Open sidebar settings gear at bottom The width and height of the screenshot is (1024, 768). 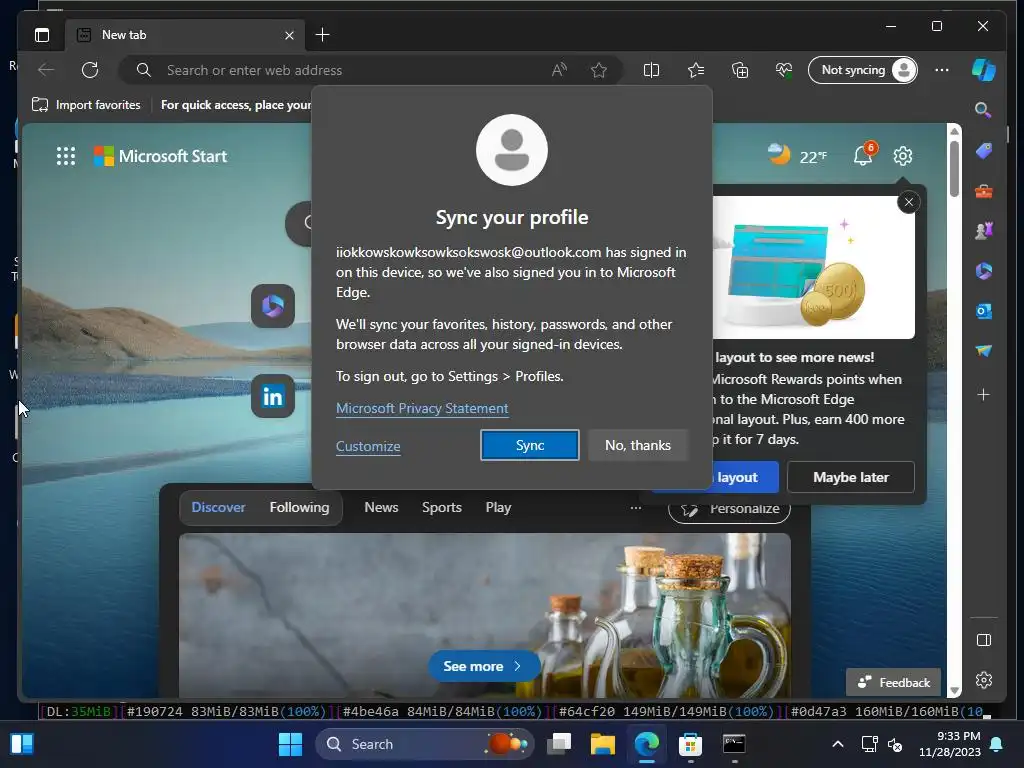click(984, 680)
